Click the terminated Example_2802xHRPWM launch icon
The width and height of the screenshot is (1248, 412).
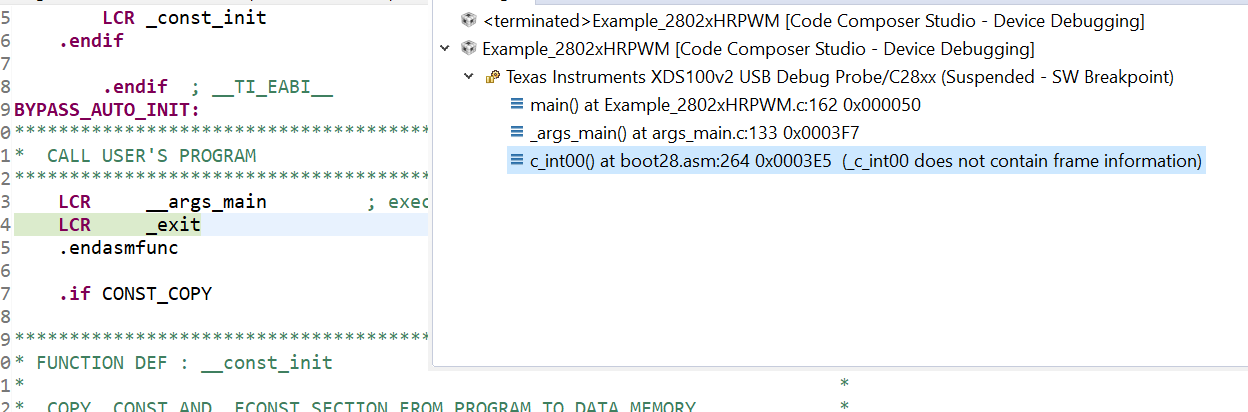[468, 21]
